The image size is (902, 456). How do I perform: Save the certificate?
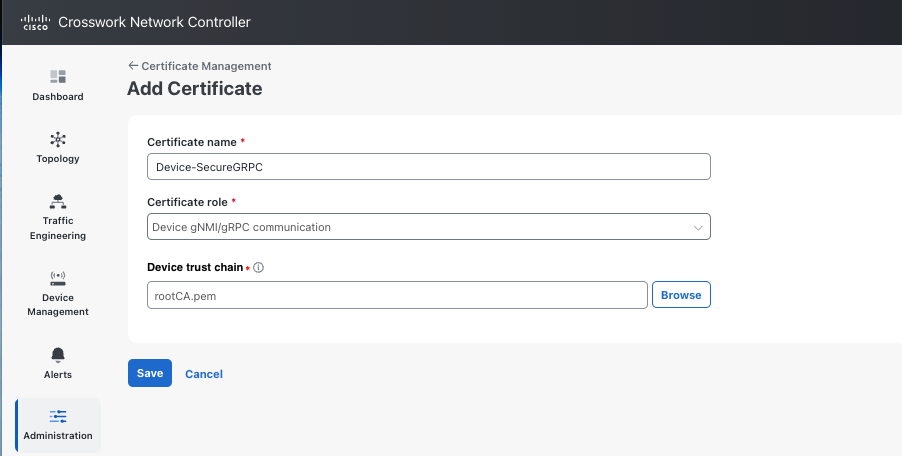[x=150, y=373]
